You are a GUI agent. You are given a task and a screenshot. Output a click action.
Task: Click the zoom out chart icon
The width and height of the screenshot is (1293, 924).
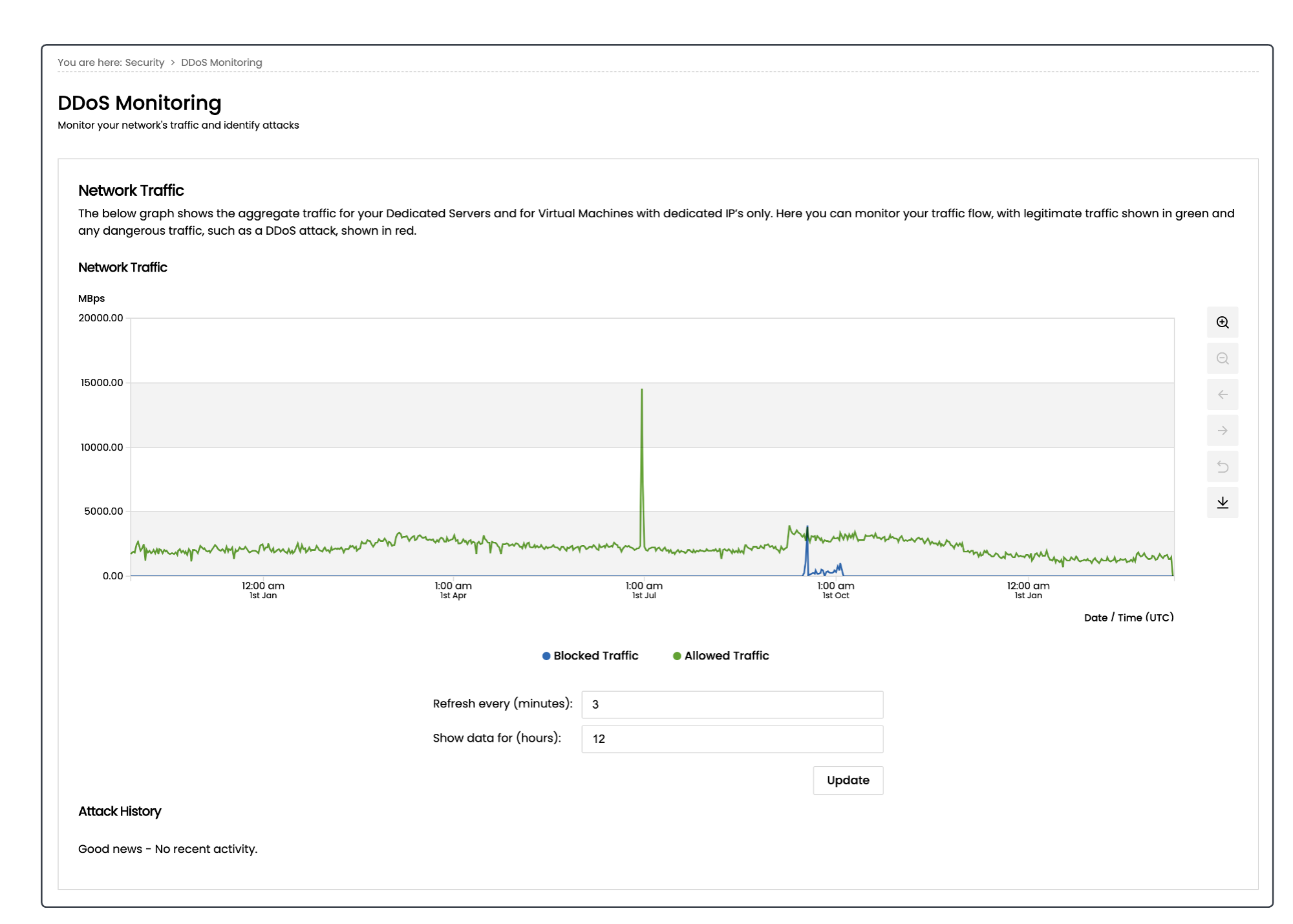(1222, 358)
